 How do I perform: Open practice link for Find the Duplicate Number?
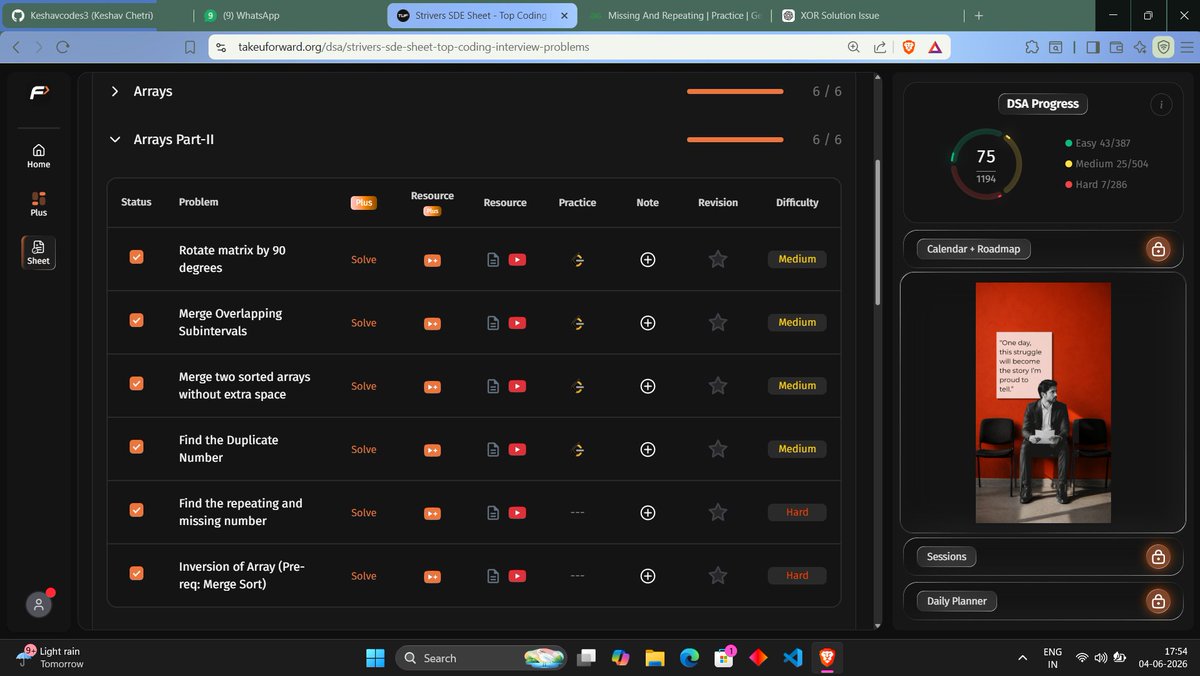(x=578, y=450)
